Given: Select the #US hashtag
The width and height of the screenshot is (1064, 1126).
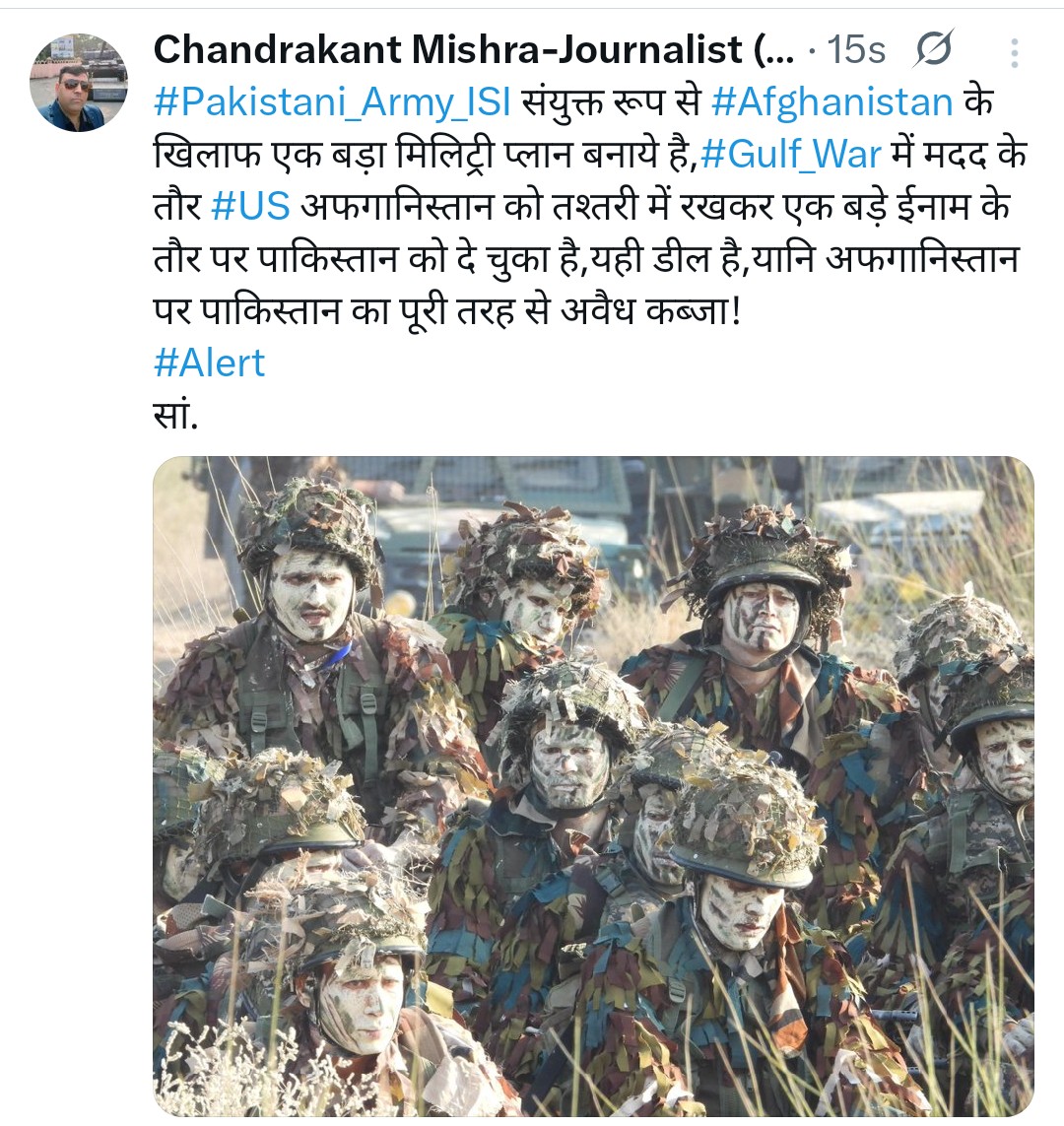Looking at the screenshot, I should click(250, 206).
